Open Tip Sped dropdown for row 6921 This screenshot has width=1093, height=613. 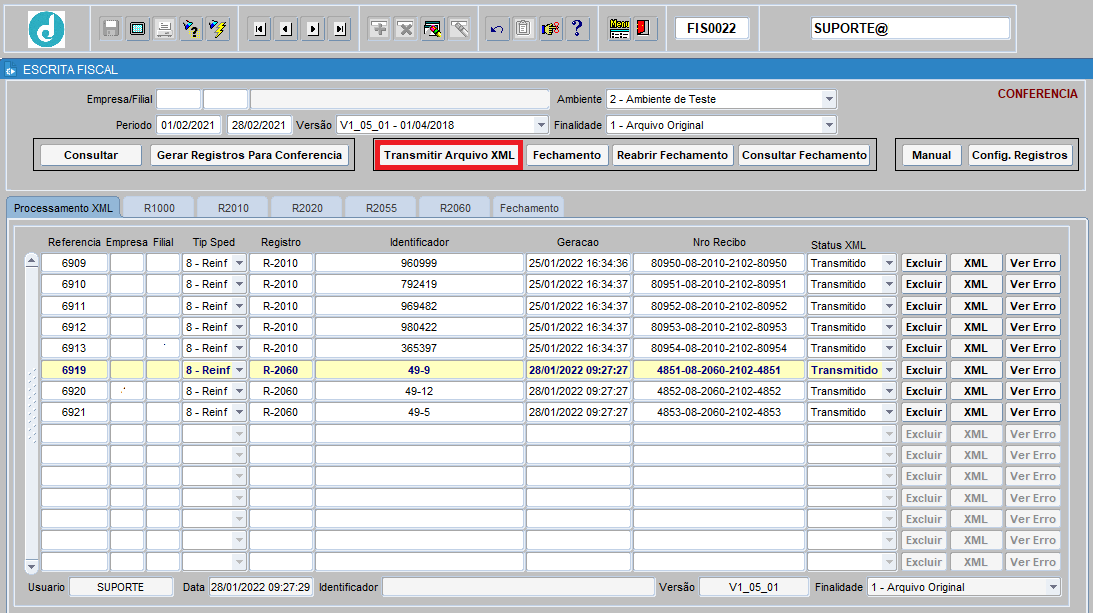pos(239,412)
